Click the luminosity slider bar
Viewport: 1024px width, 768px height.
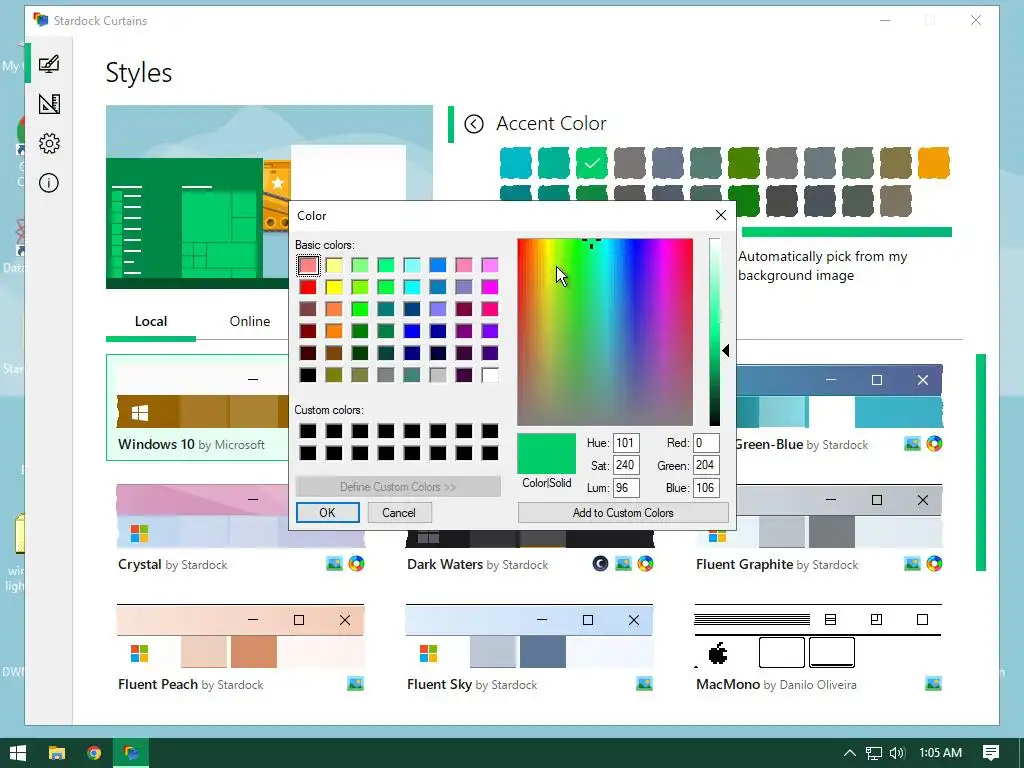click(714, 332)
